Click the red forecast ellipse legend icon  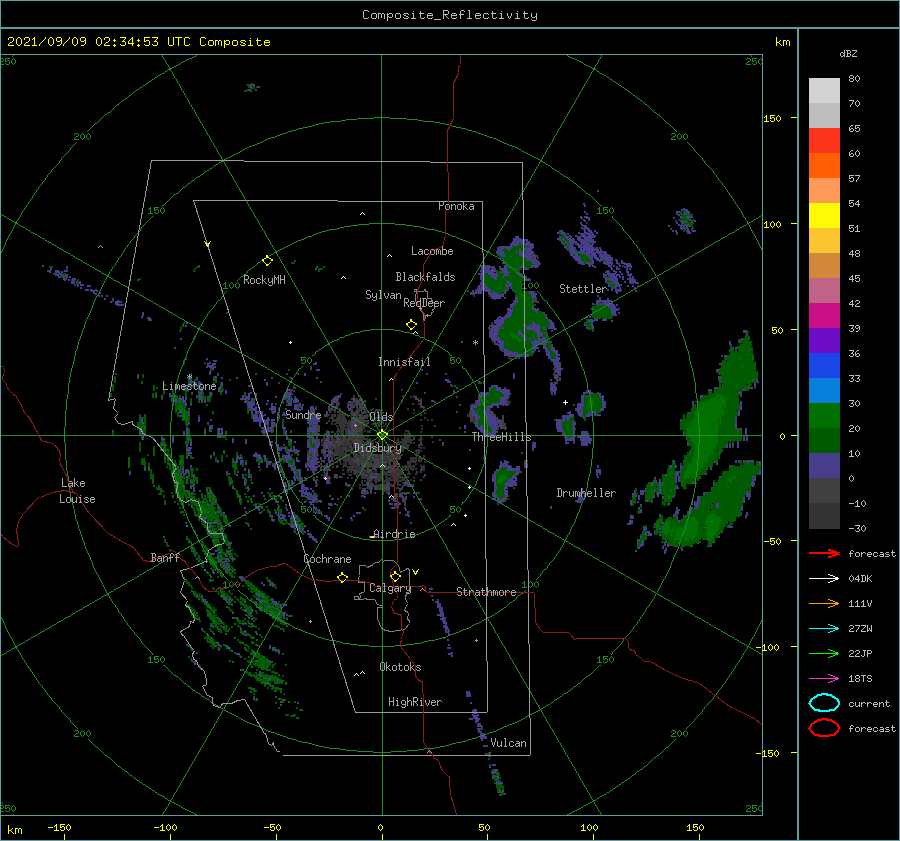point(824,728)
